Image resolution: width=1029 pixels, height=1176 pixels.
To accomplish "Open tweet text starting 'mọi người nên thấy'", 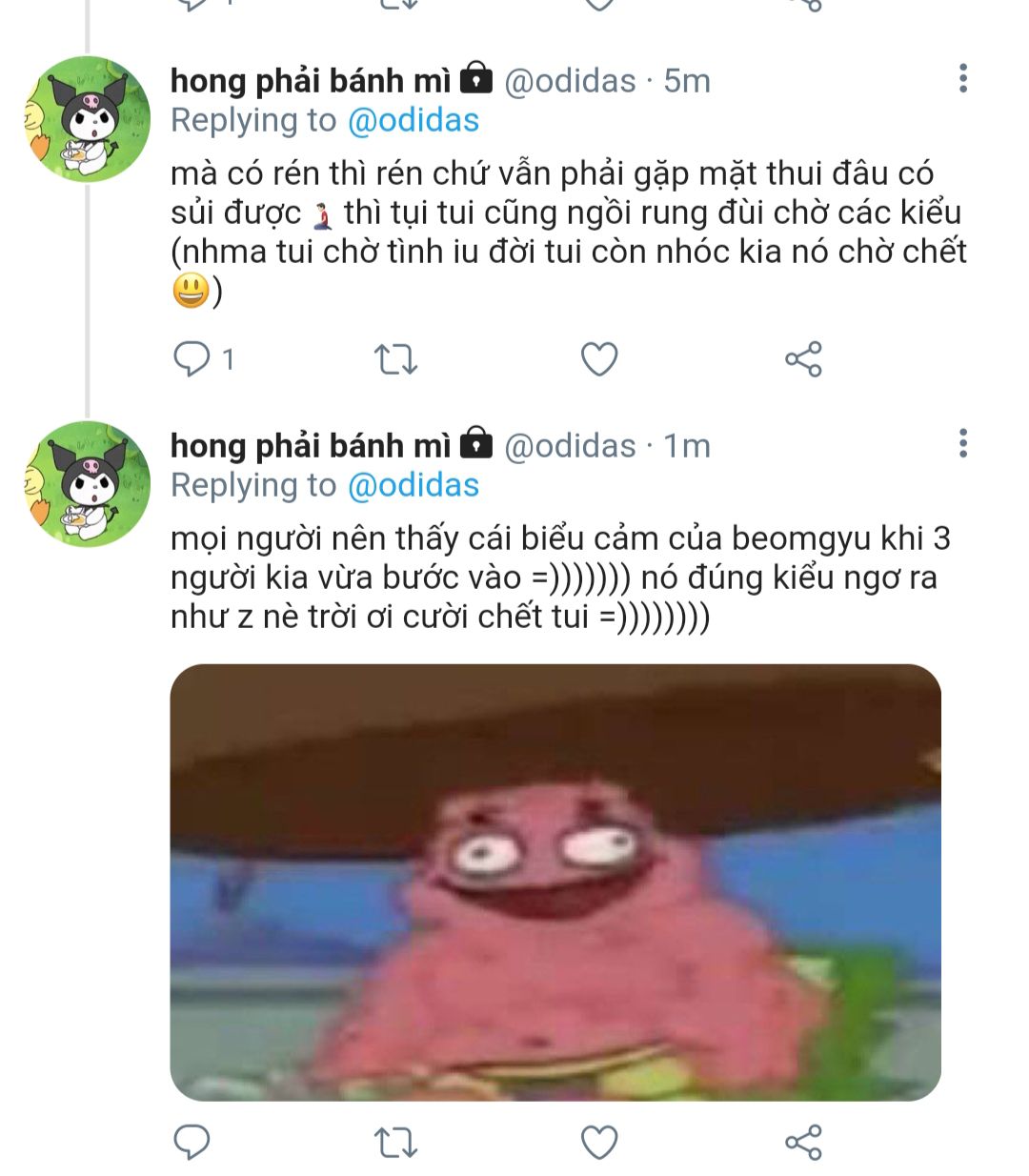I will click(x=560, y=578).
